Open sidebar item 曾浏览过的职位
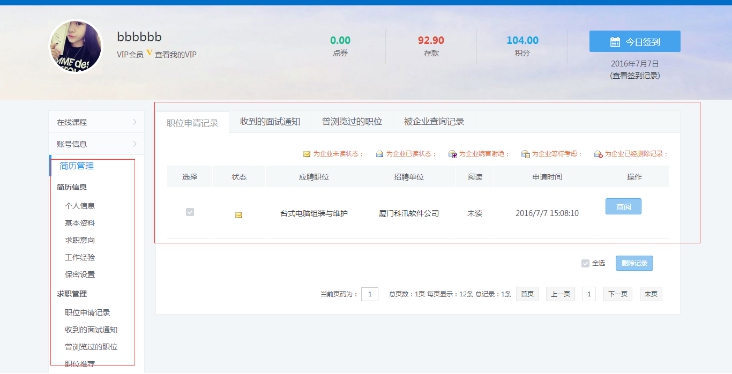 [x=91, y=347]
